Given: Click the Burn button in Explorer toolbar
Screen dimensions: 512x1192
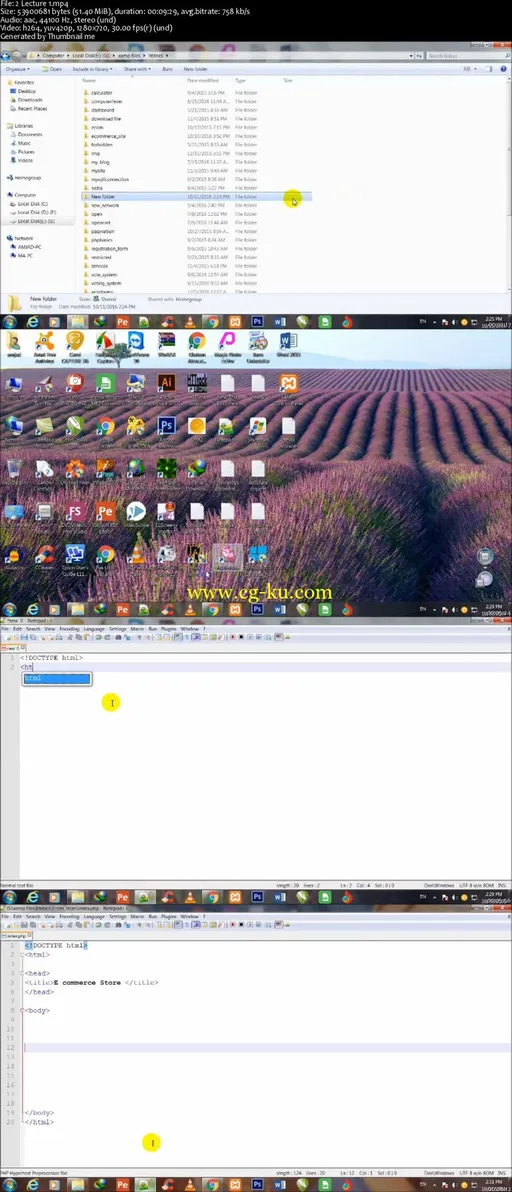Looking at the screenshot, I should pos(167,68).
